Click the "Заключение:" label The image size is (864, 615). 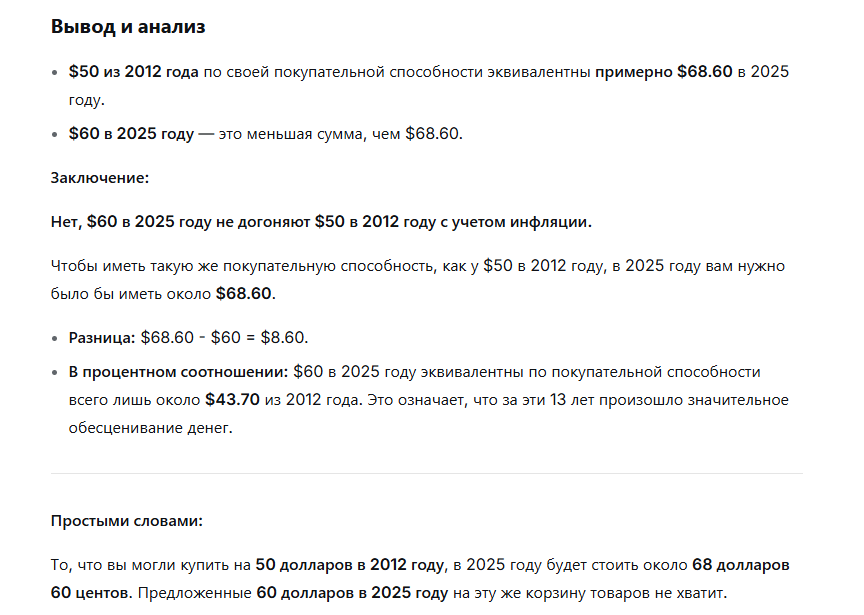click(100, 177)
